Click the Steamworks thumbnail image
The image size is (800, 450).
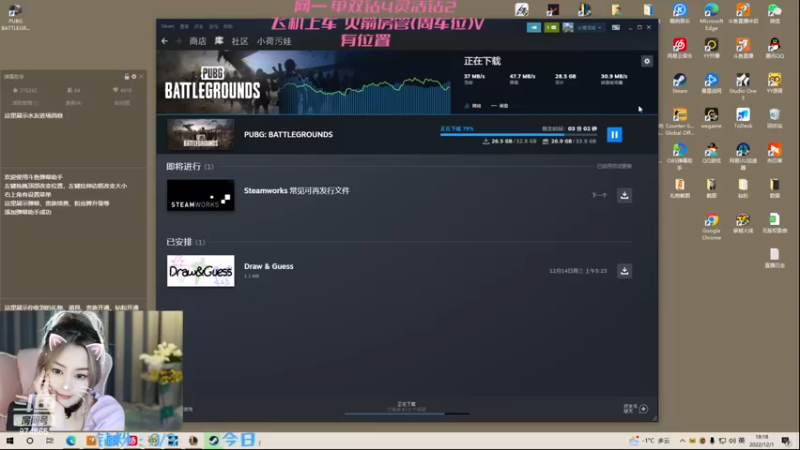201,195
